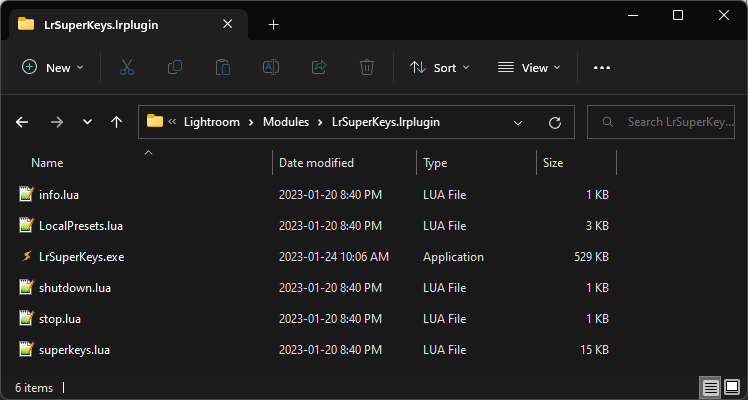The width and height of the screenshot is (748, 400).
Task: Sort by Name column header
Action: [x=47, y=163]
